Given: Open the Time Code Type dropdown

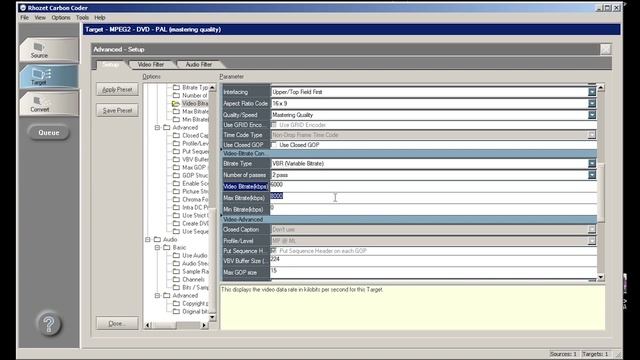Looking at the screenshot, I should pyautogui.click(x=592, y=135).
